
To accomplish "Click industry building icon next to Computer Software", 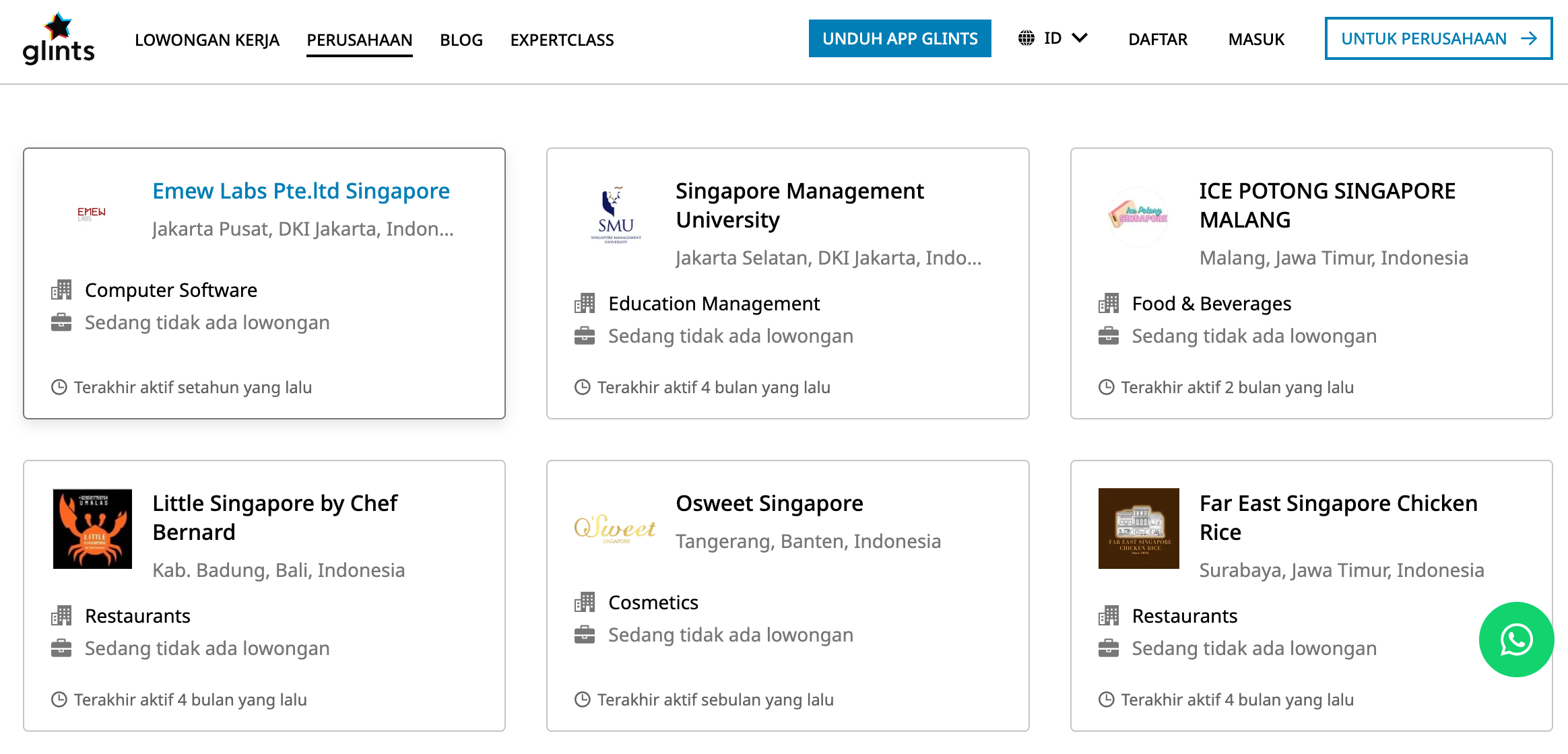I will (61, 290).
